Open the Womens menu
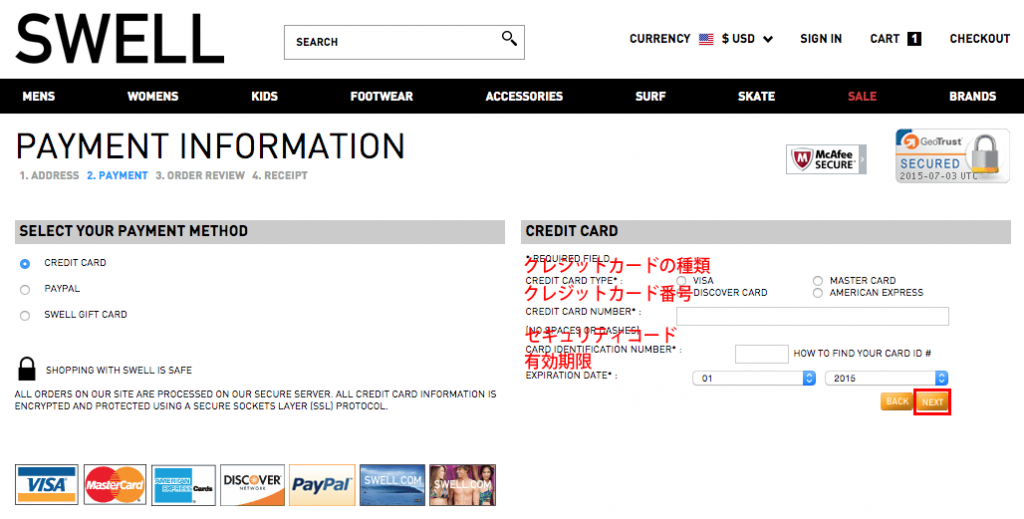 (x=153, y=96)
